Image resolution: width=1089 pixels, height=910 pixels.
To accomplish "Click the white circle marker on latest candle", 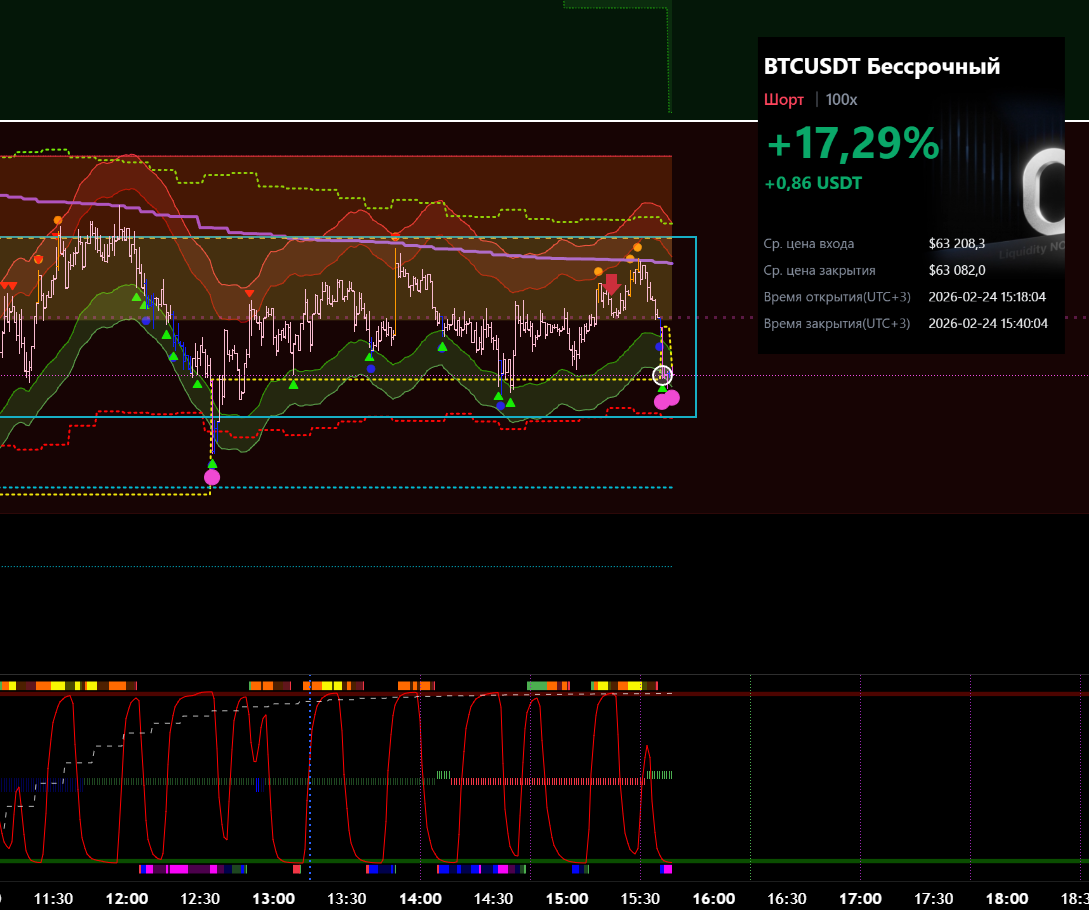I will pyautogui.click(x=662, y=376).
